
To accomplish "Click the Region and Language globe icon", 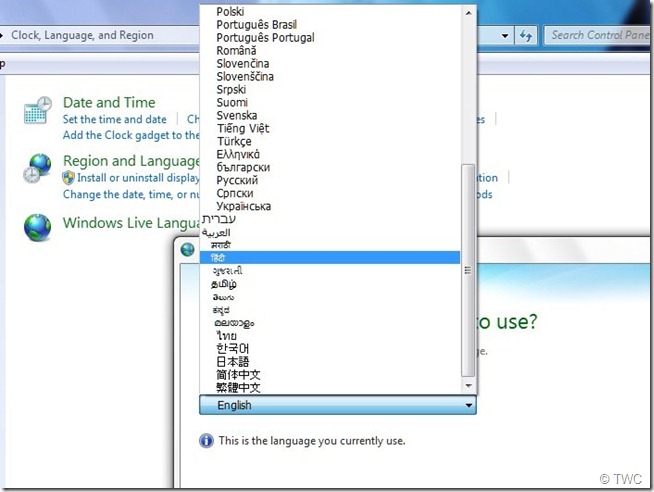I will [37, 168].
